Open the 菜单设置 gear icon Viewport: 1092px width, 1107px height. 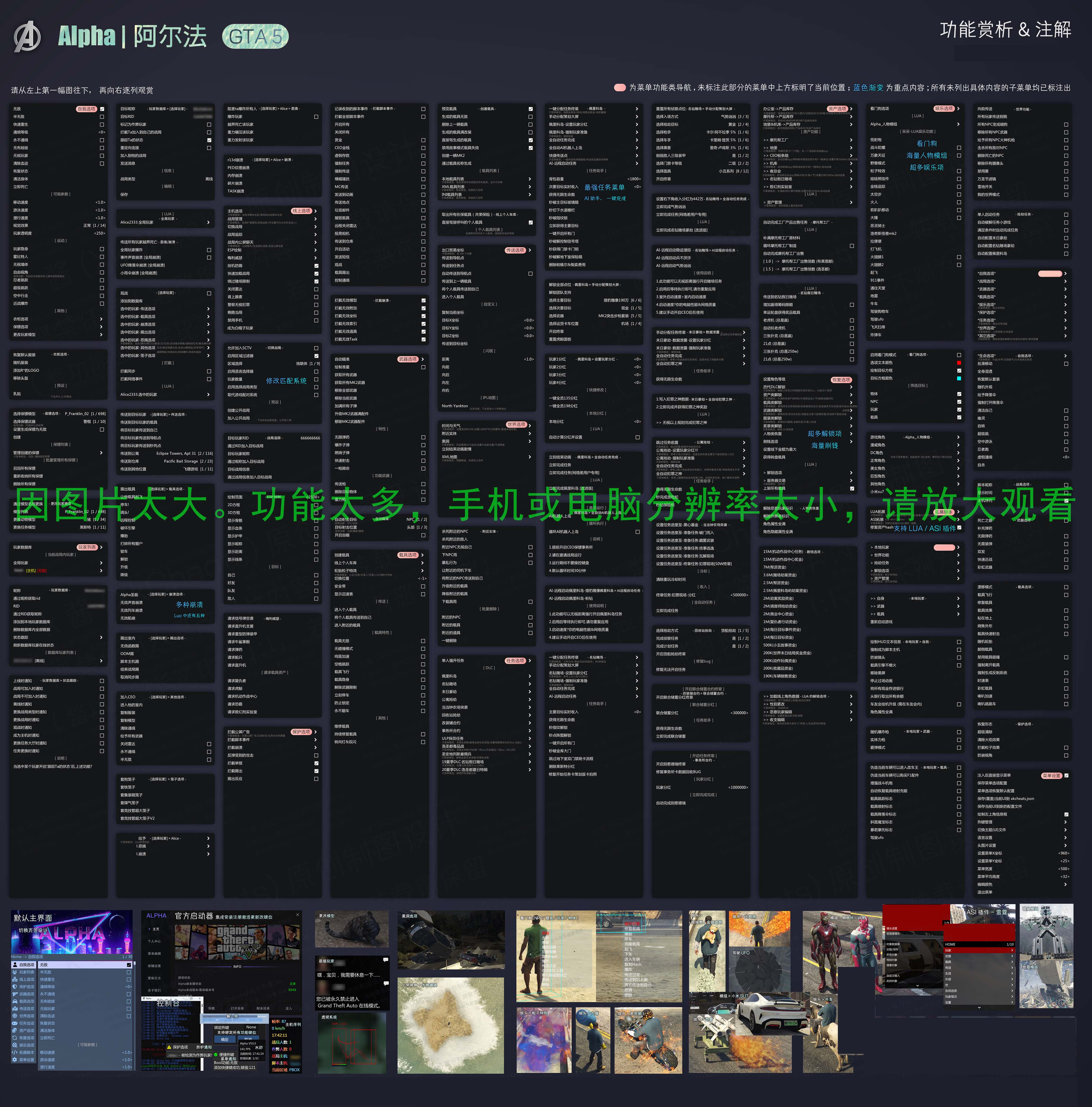pyautogui.click(x=15, y=1060)
